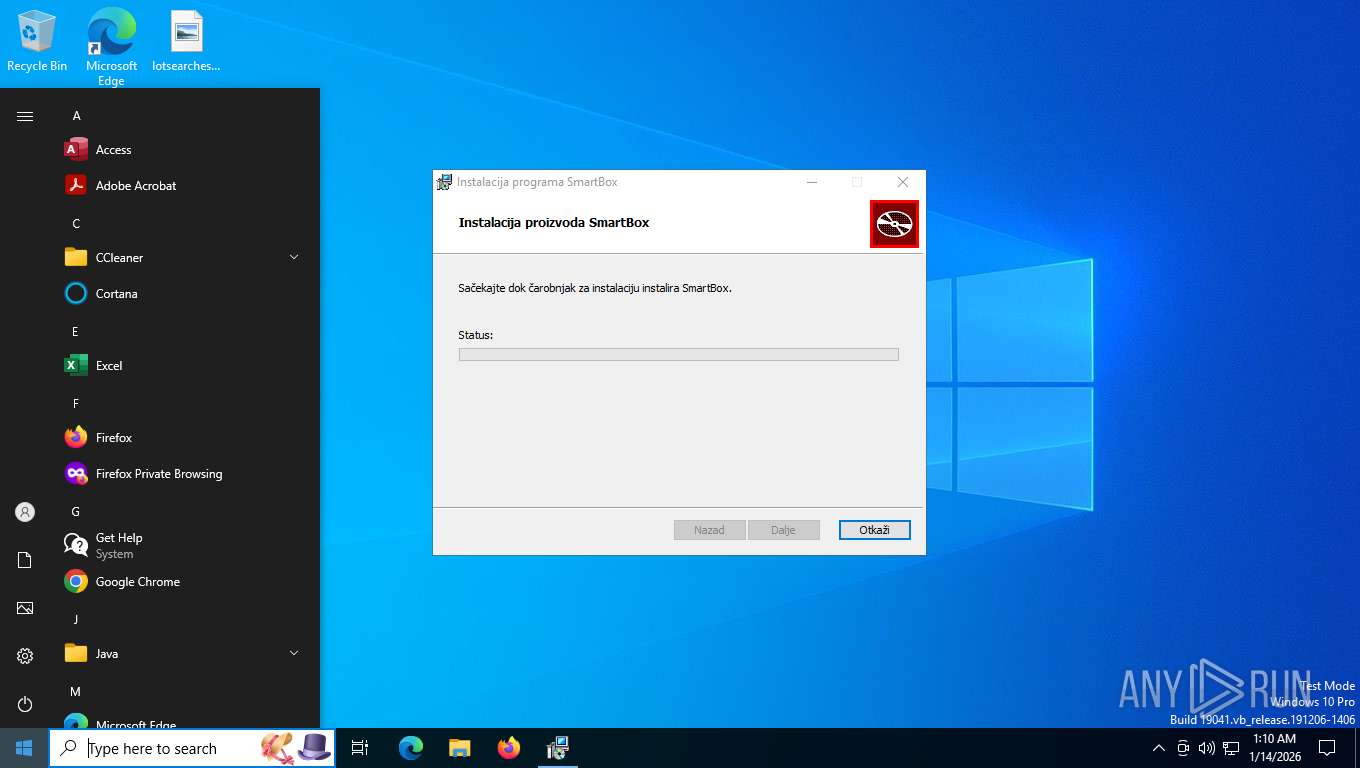Click the letter J section header
Image resolution: width=1360 pixels, height=768 pixels.
[x=76, y=620]
